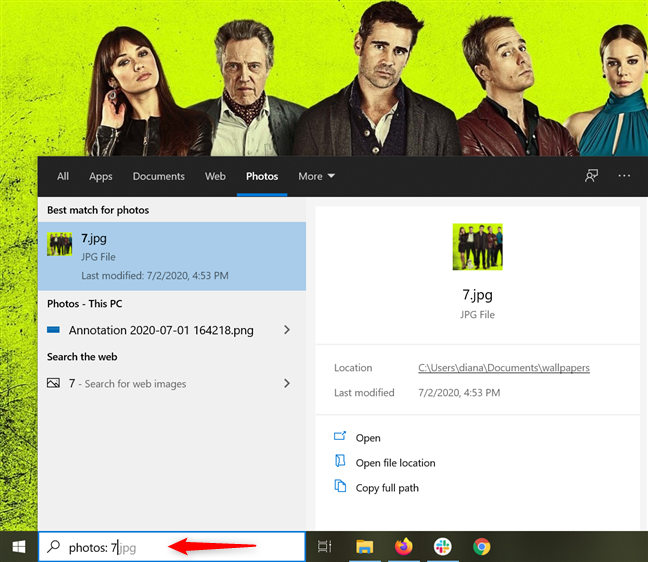This screenshot has width=648, height=562.
Task: Click into the photos: 7 search field
Action: pyautogui.click(x=172, y=547)
